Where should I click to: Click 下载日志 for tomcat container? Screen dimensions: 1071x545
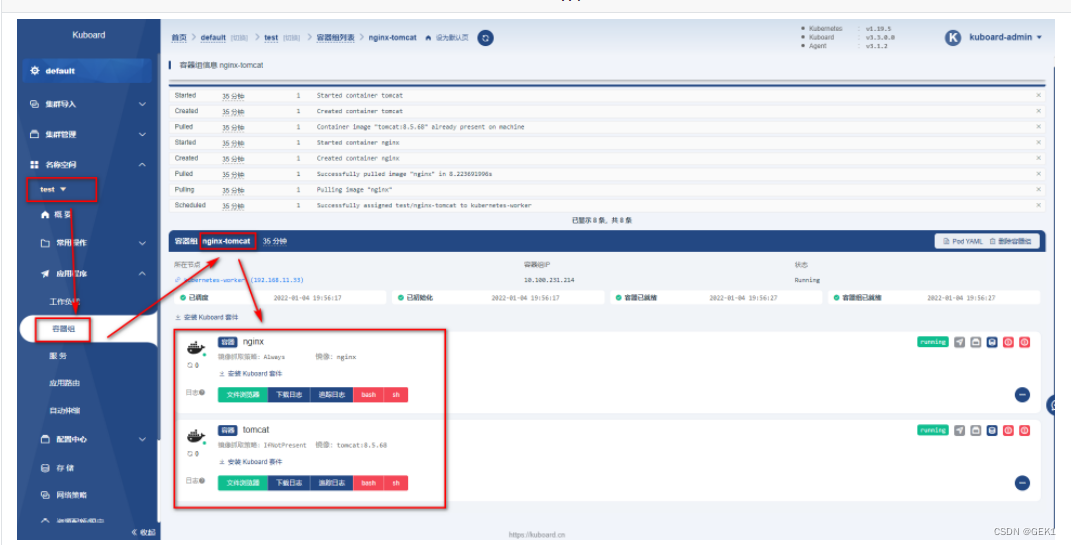[x=290, y=483]
